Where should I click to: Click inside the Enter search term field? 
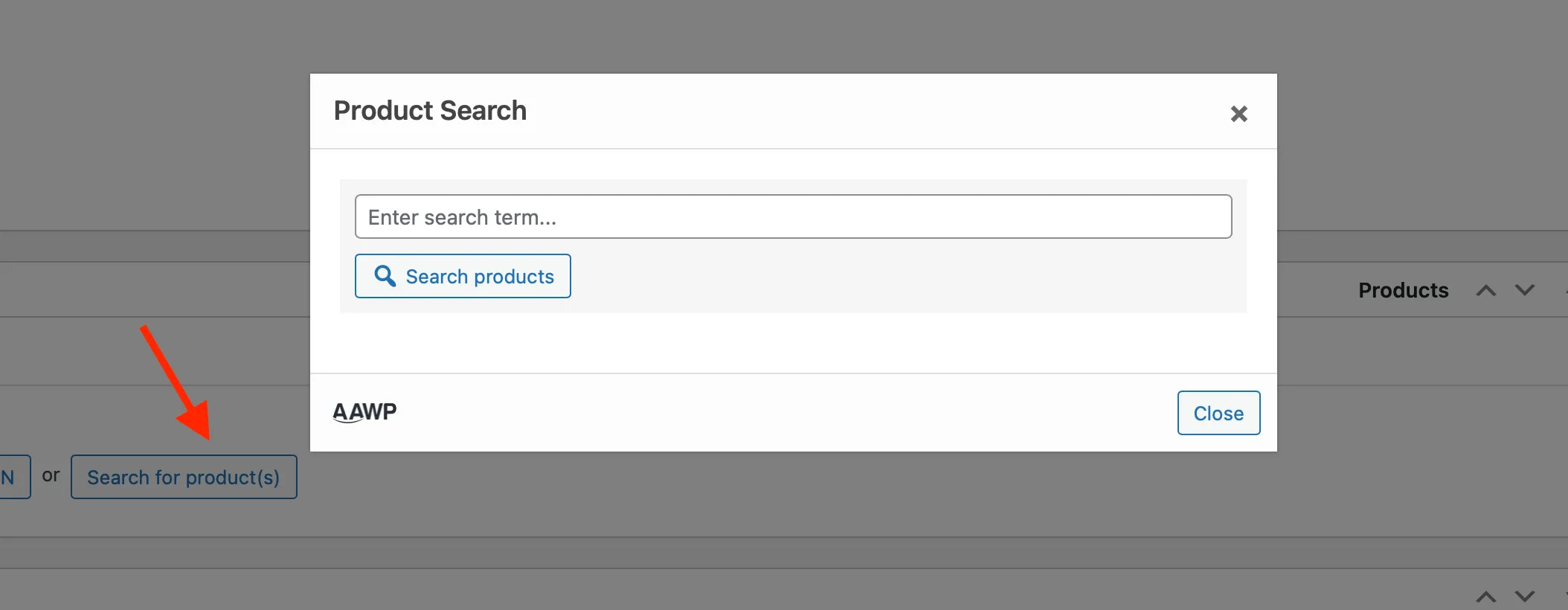(793, 216)
